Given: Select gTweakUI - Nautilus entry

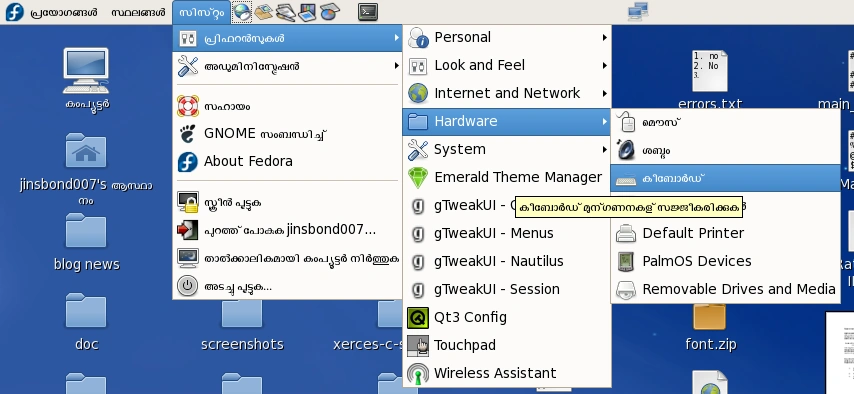Looking at the screenshot, I should click(507, 261).
